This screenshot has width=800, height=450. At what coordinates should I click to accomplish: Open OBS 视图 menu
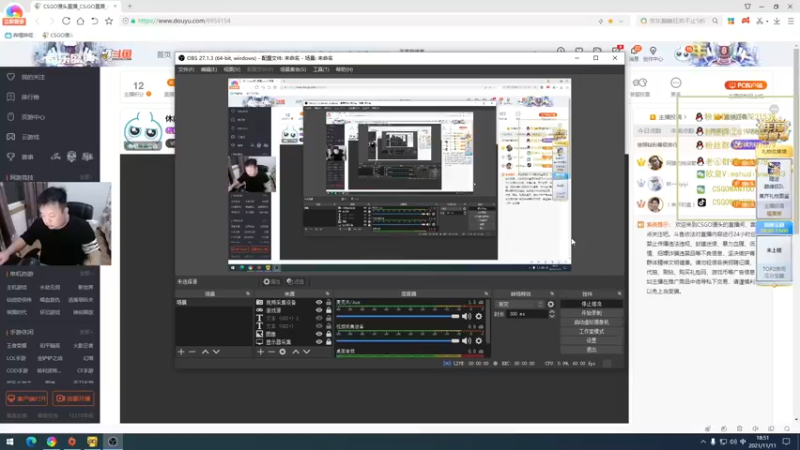point(231,69)
